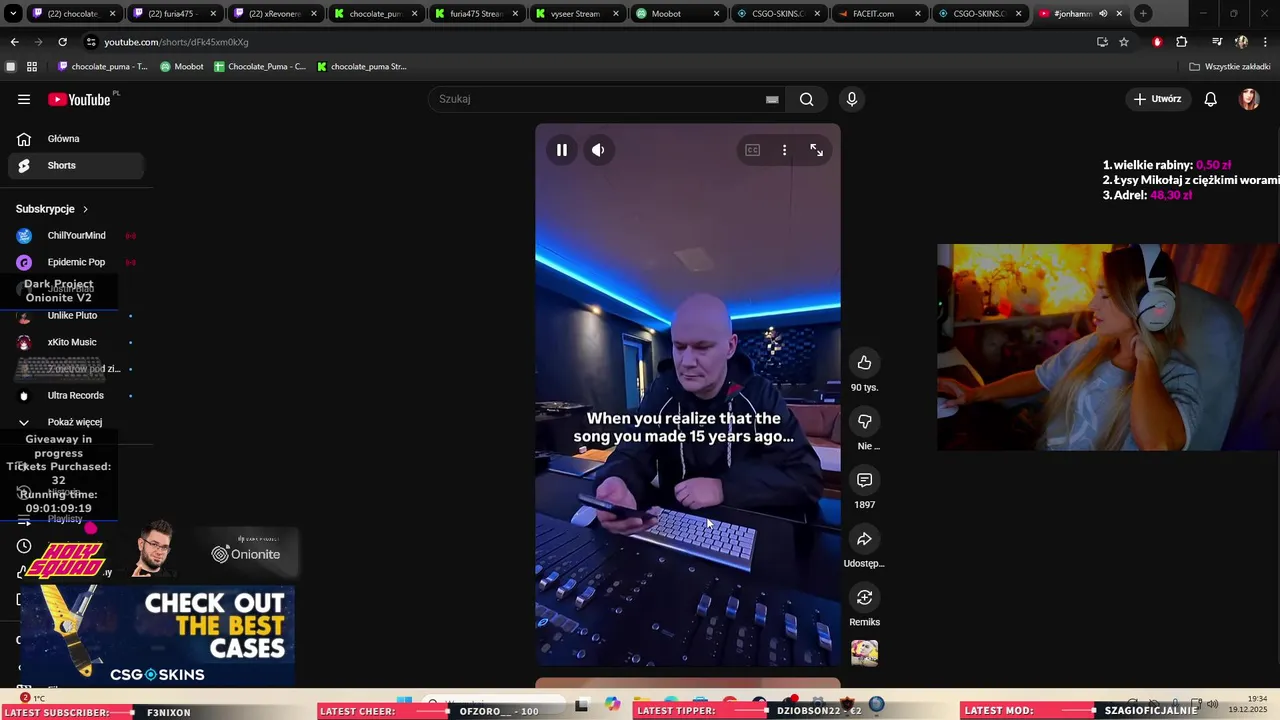Open the Moobot bookmark
This screenshot has width=1280, height=720.
(x=182, y=67)
